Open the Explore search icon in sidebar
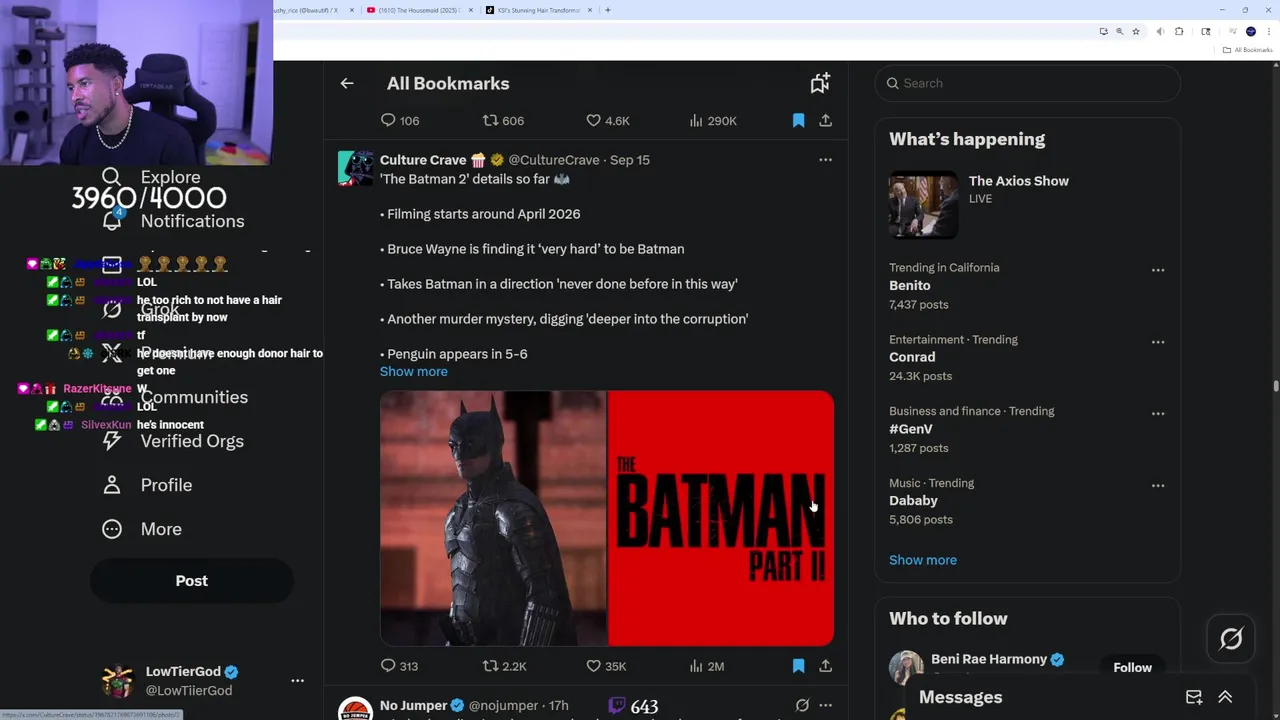The height and width of the screenshot is (720, 1280). tap(111, 177)
